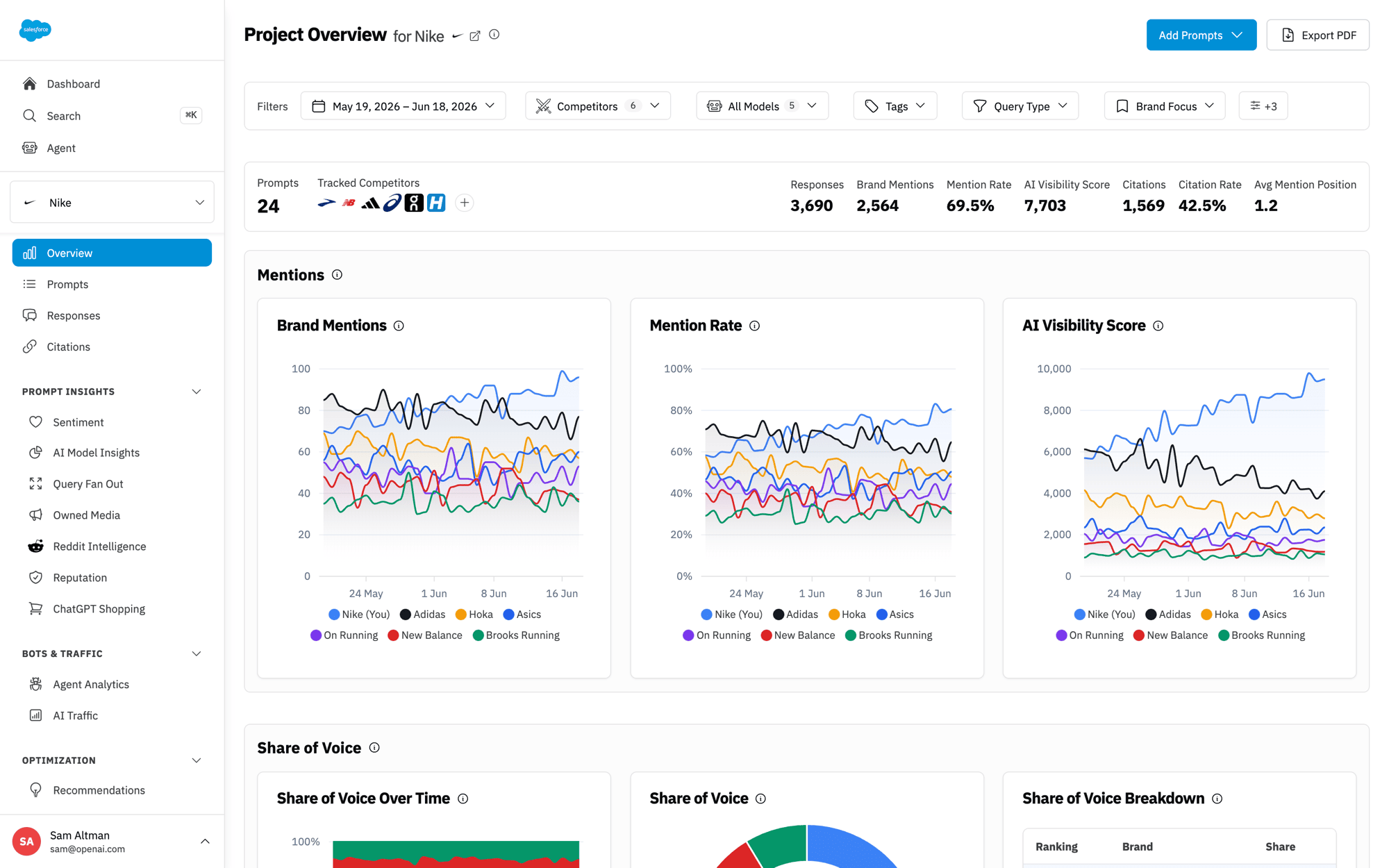
Task: Open the Add Prompts dropdown button
Action: click(x=1201, y=35)
